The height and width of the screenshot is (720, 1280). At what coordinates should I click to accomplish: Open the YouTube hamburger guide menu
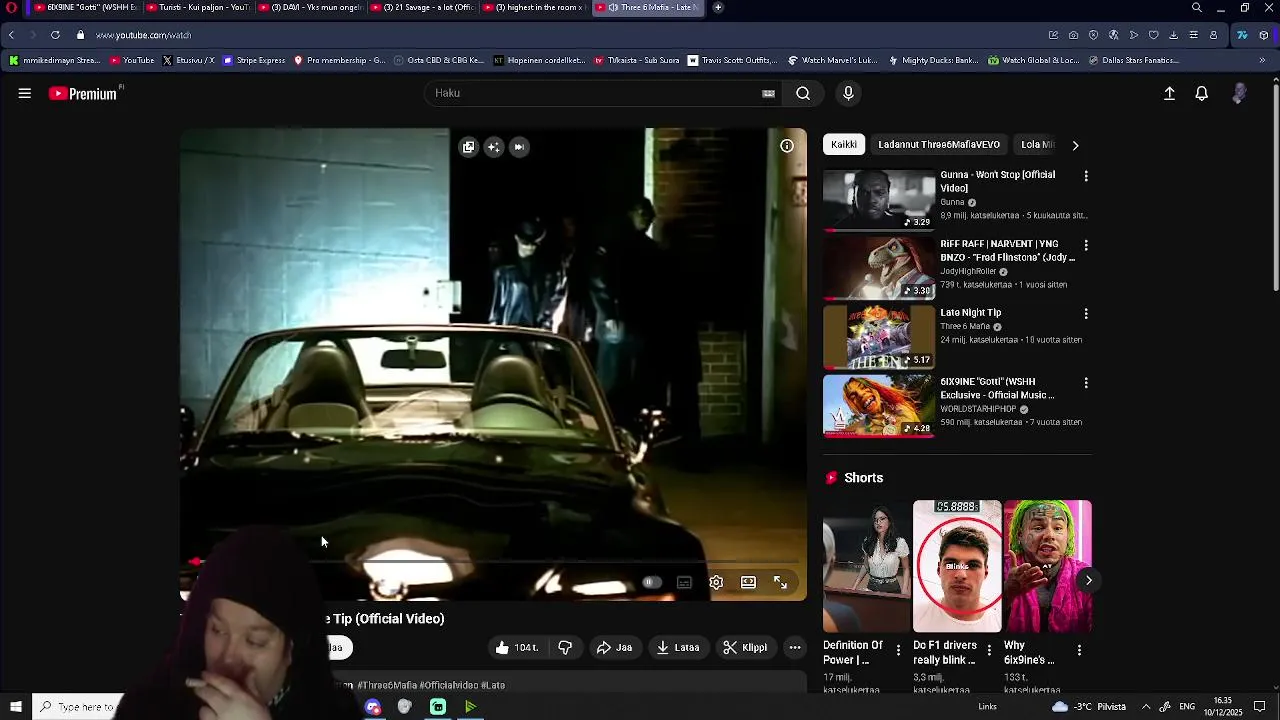25,93
